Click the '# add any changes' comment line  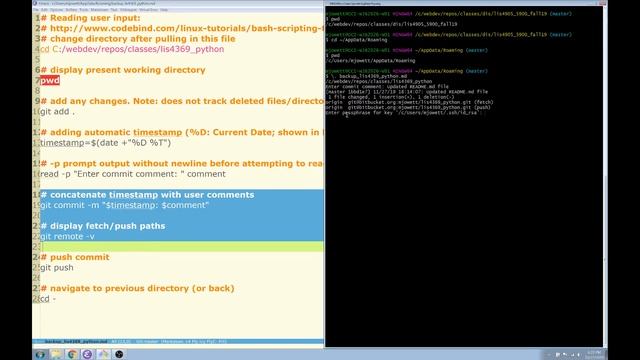[182, 101]
